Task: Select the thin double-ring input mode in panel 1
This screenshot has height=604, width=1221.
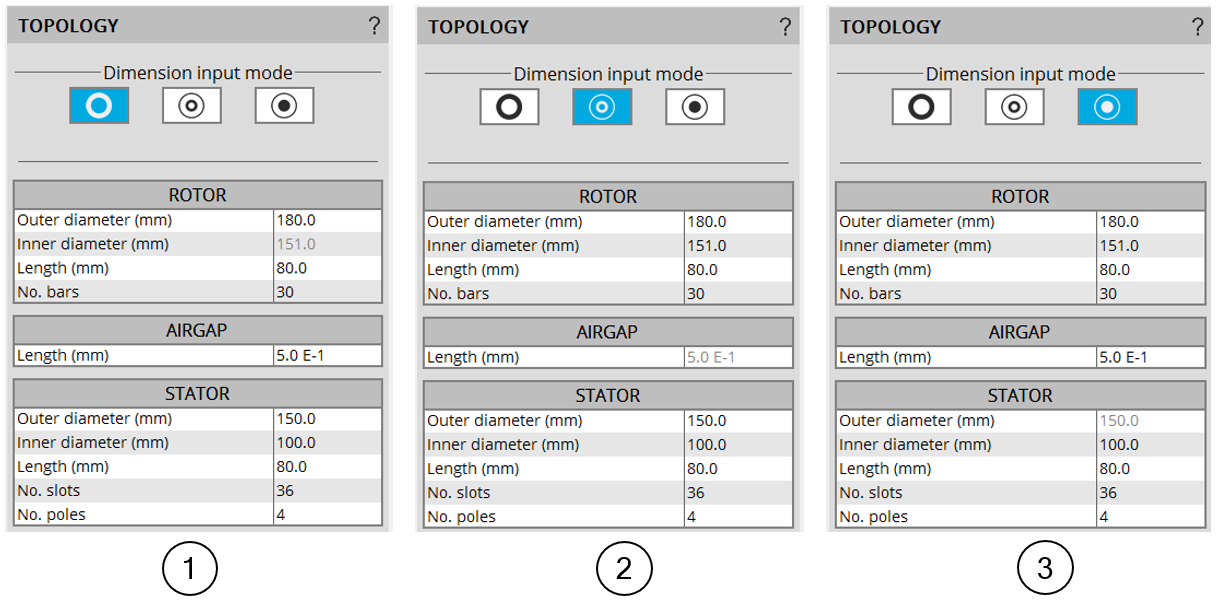Action: (x=192, y=106)
